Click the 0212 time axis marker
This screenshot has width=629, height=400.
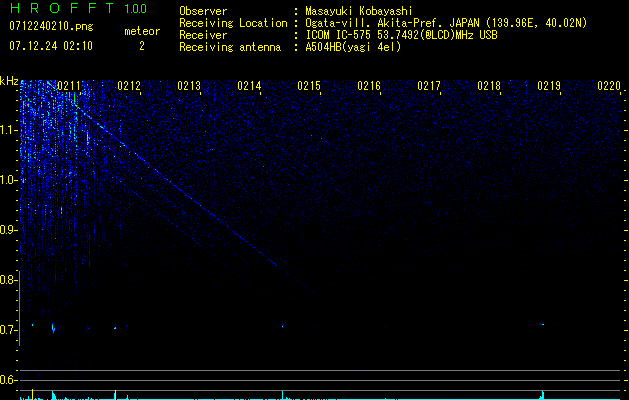click(129, 86)
